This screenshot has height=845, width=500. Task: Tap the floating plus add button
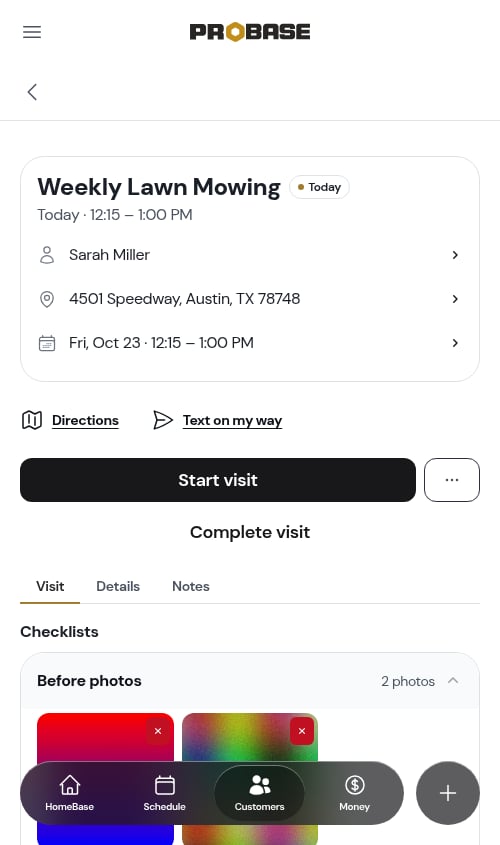448,793
